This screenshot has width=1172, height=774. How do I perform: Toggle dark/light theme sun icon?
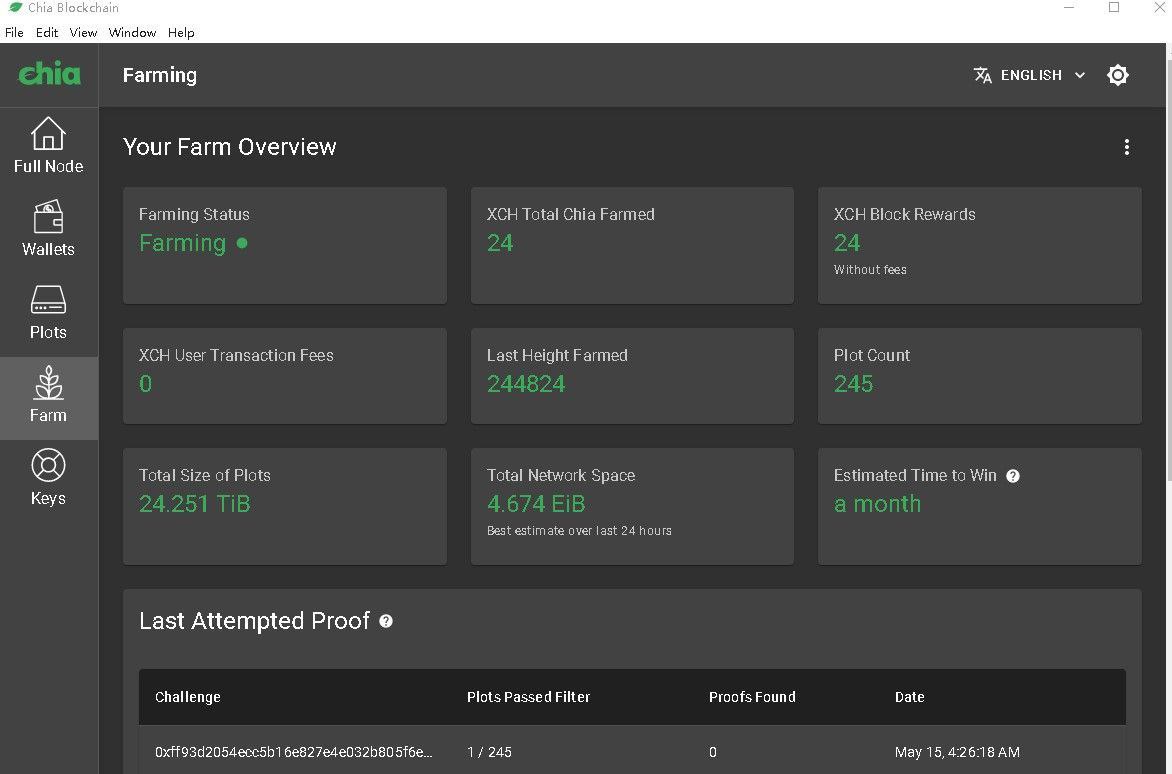[1117, 75]
